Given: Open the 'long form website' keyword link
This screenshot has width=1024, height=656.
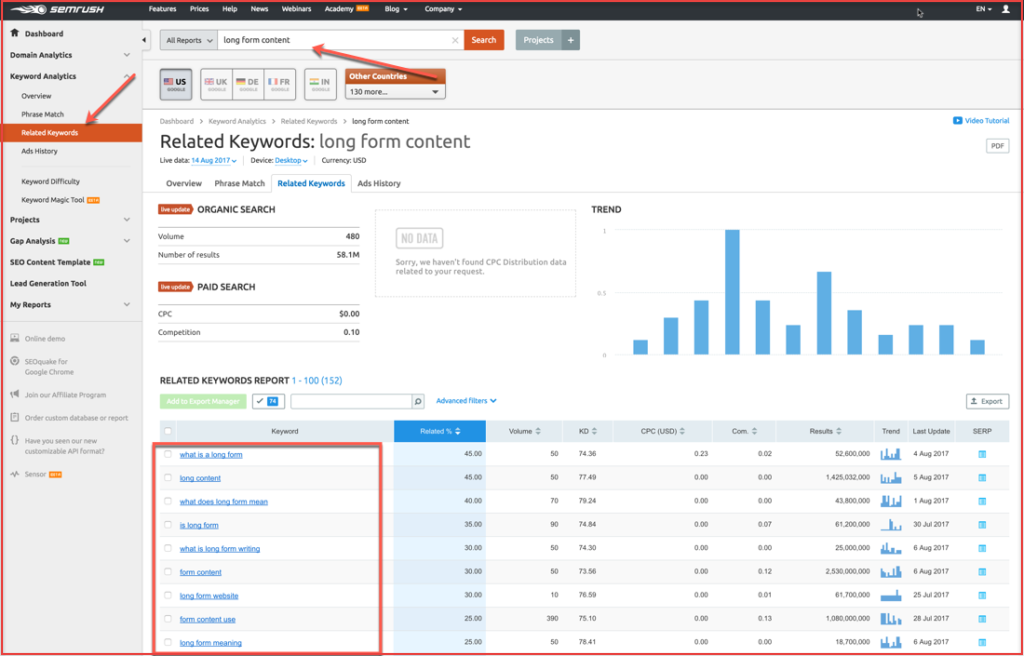Looking at the screenshot, I should point(209,596).
